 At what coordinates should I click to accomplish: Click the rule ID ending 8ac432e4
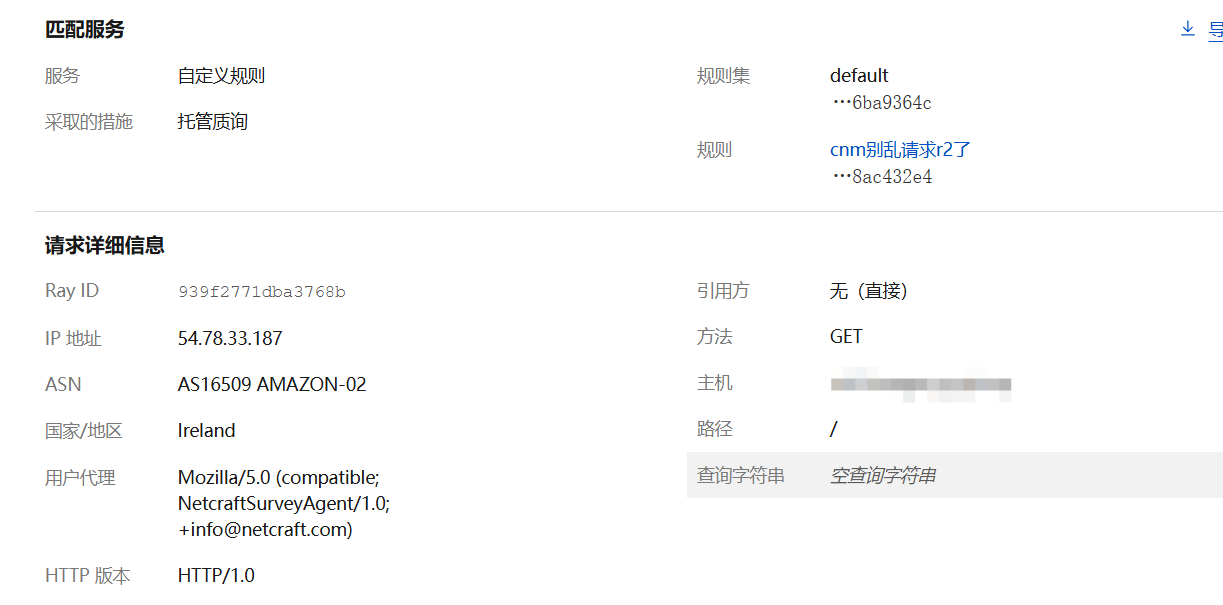pos(882,177)
